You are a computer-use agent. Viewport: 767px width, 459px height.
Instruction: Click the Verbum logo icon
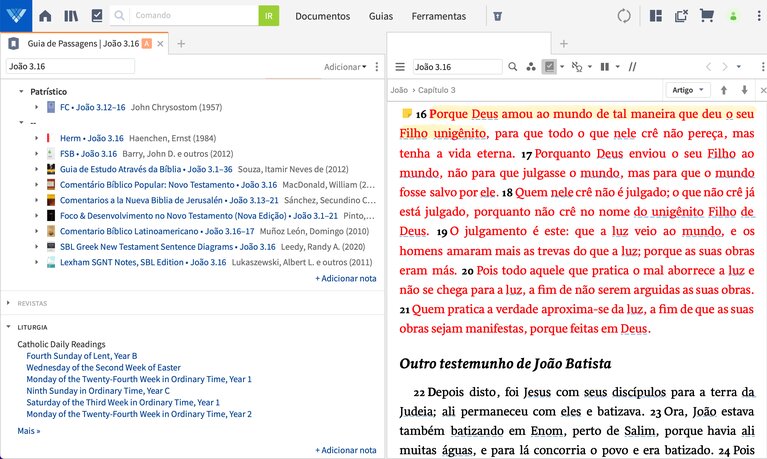pyautogui.click(x=16, y=16)
